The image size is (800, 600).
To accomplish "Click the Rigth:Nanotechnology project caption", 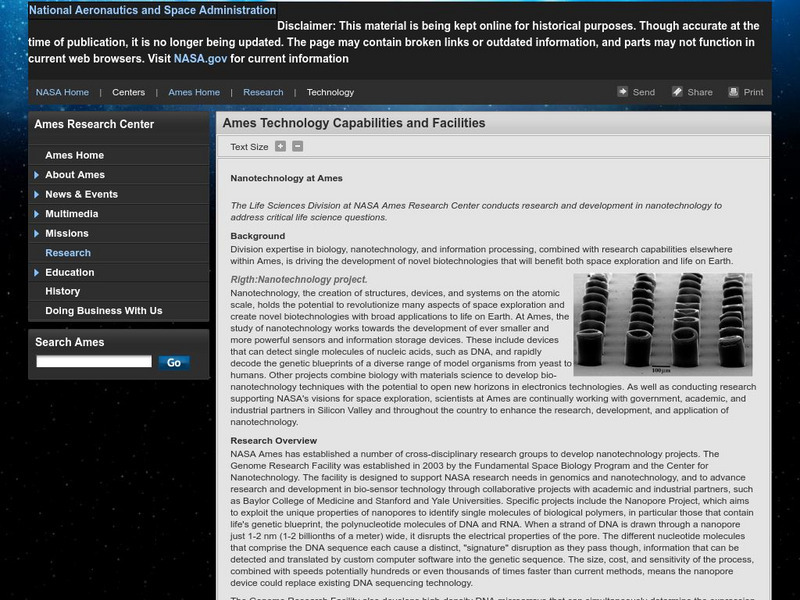I will pos(299,280).
